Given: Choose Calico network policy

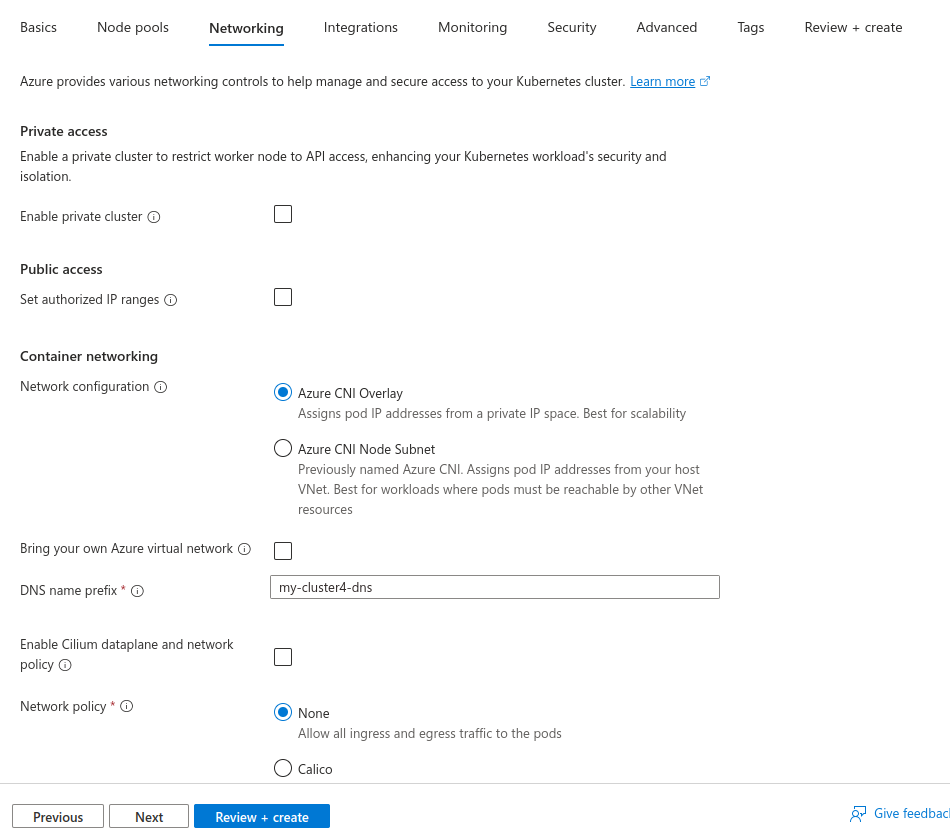Looking at the screenshot, I should coord(283,768).
